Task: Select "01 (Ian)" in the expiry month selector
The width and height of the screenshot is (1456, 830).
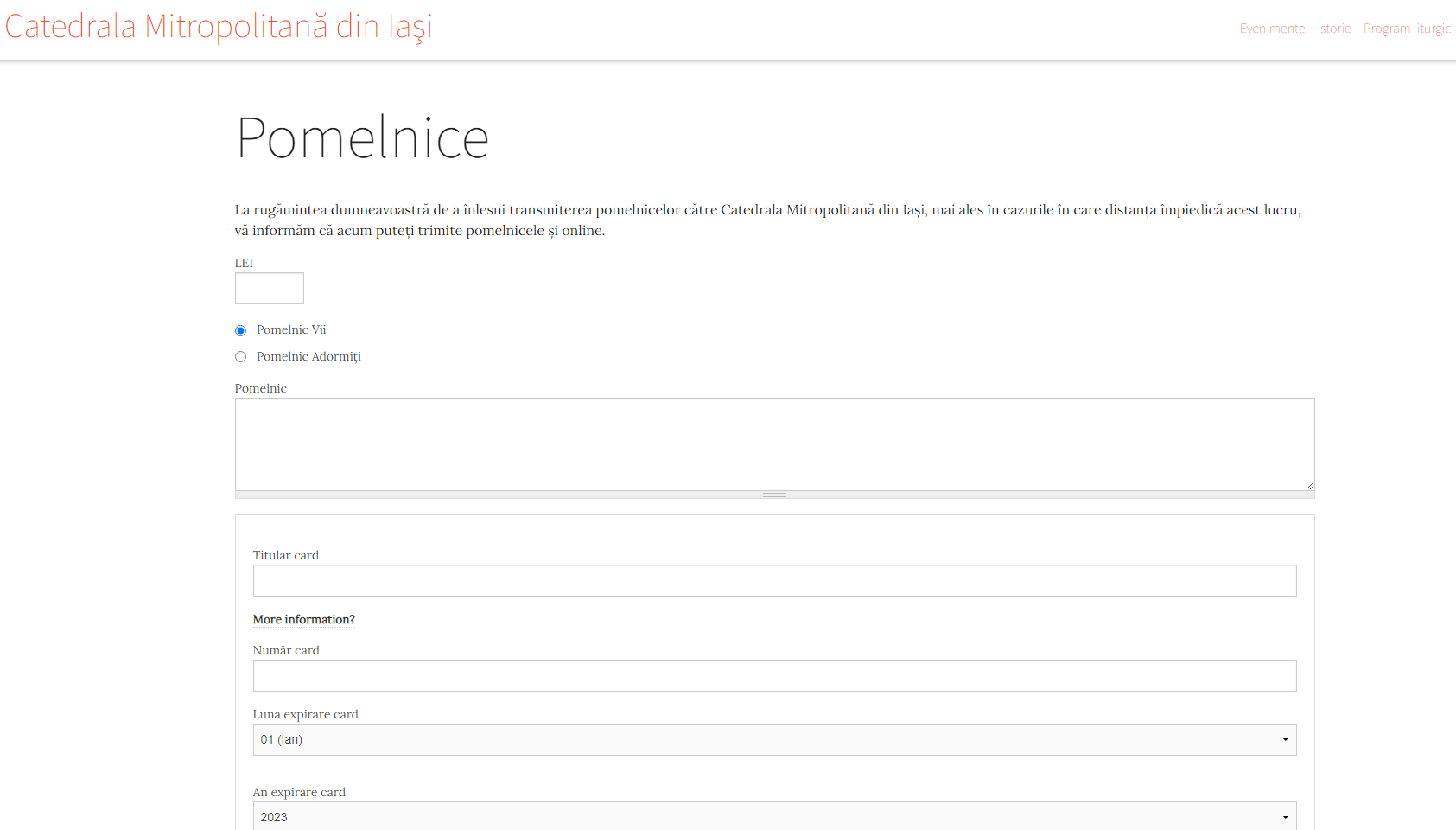Action: click(x=774, y=739)
